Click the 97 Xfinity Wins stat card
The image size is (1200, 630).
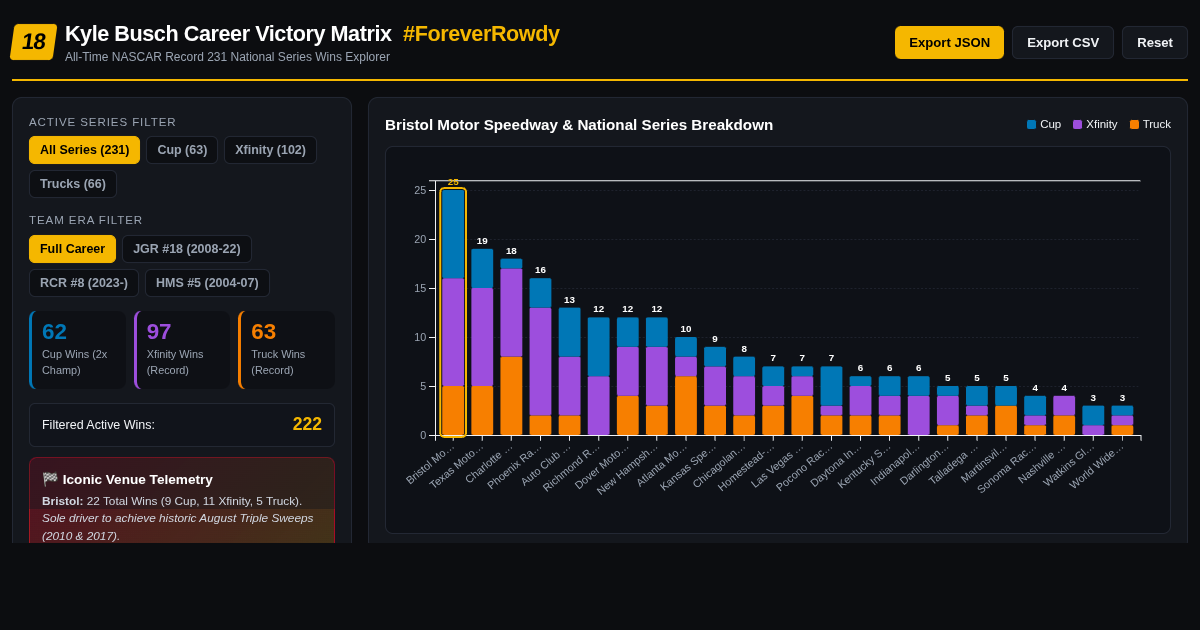pyautogui.click(x=182, y=350)
